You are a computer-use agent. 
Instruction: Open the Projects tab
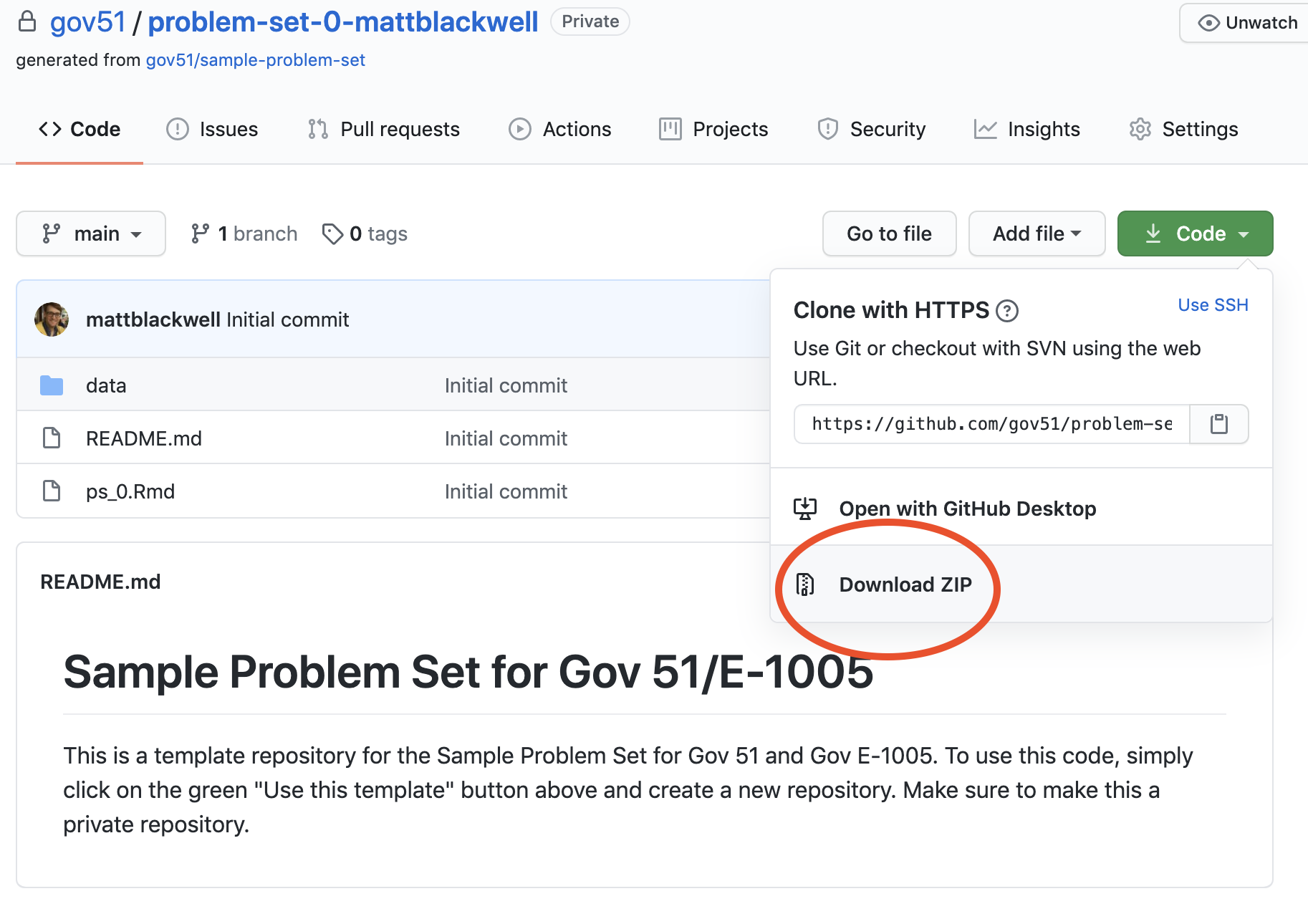point(713,129)
